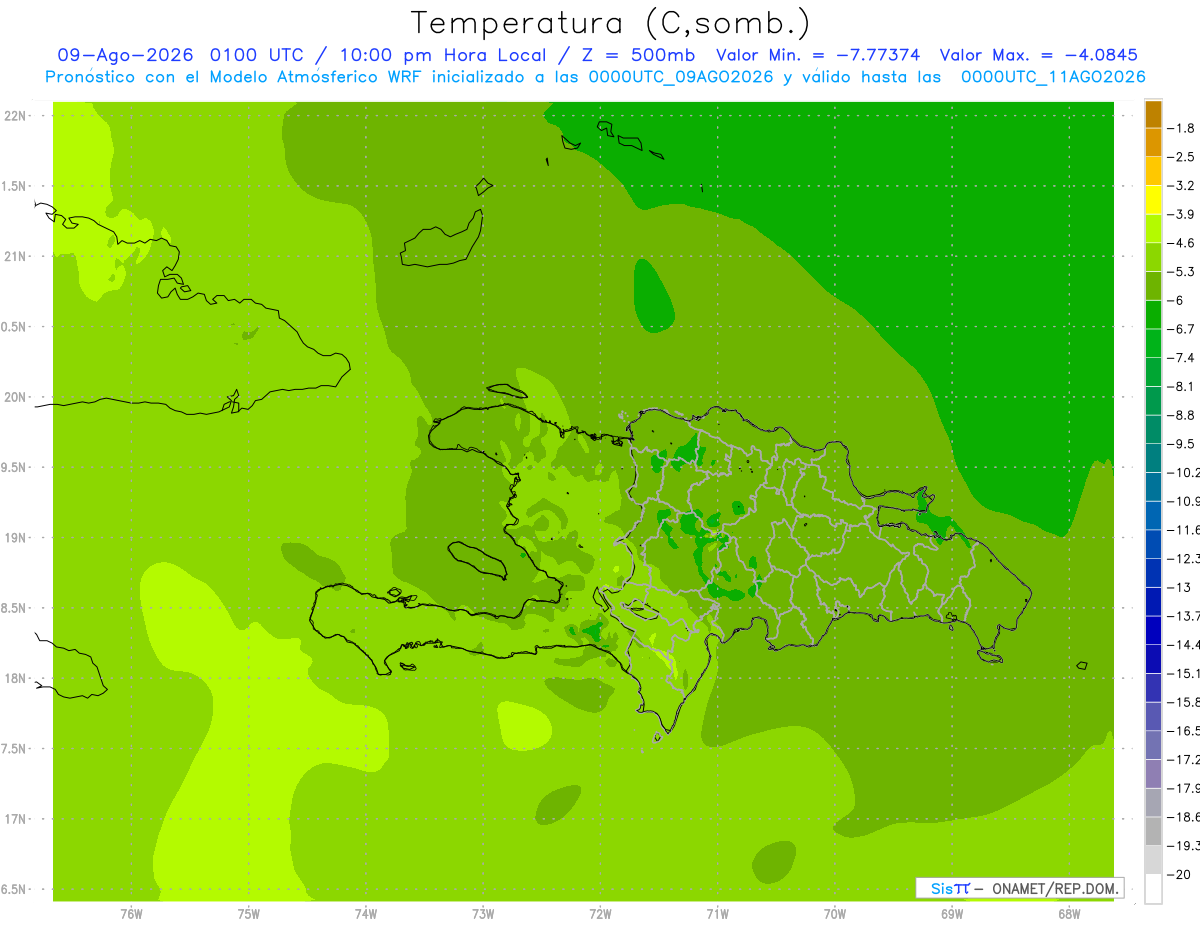
Task: Click the 19N latitude label
Action: pos(17,538)
